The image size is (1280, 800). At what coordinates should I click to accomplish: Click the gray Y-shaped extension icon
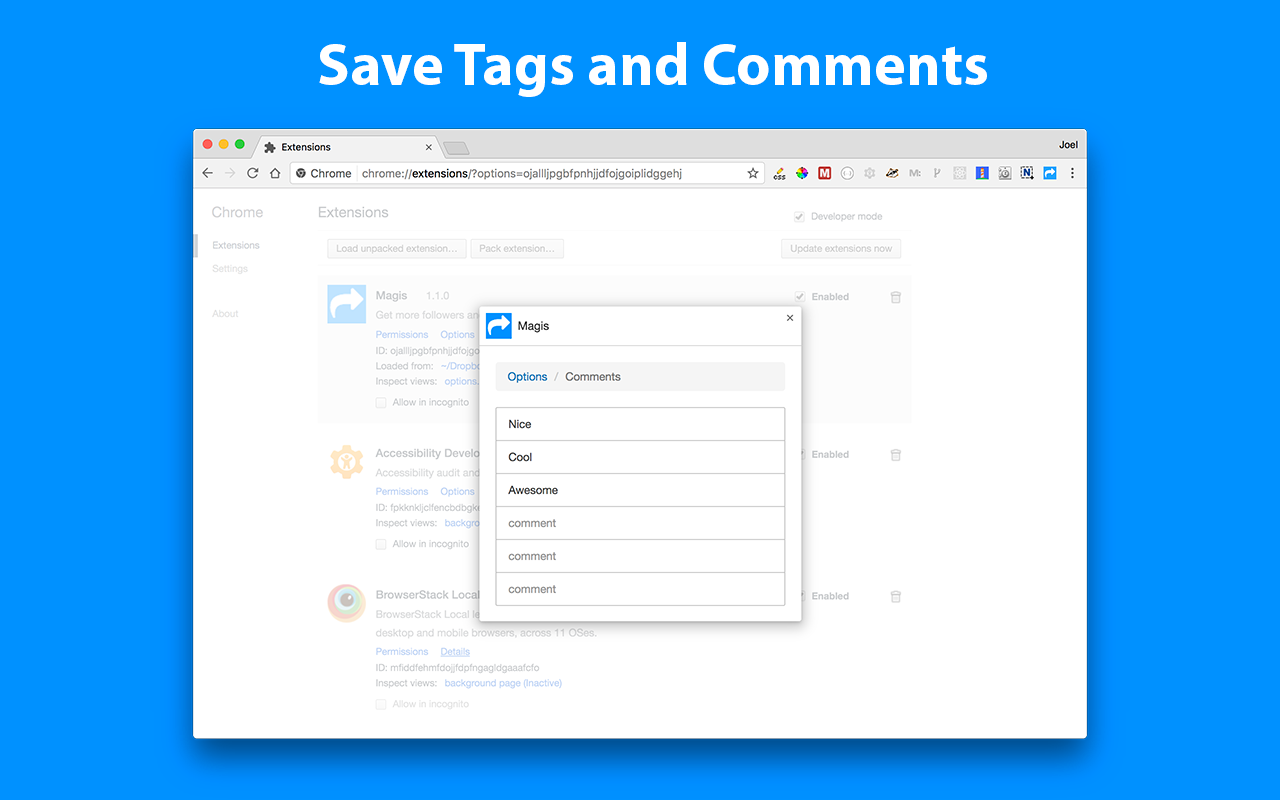(937, 173)
